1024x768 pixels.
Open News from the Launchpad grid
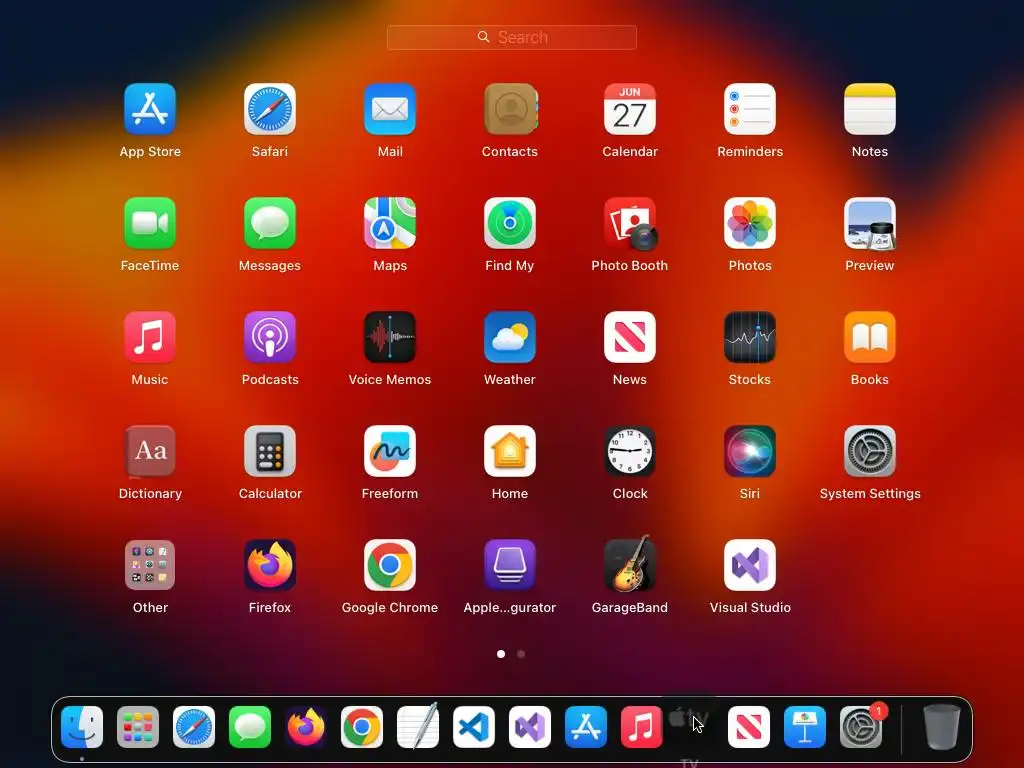click(x=630, y=337)
